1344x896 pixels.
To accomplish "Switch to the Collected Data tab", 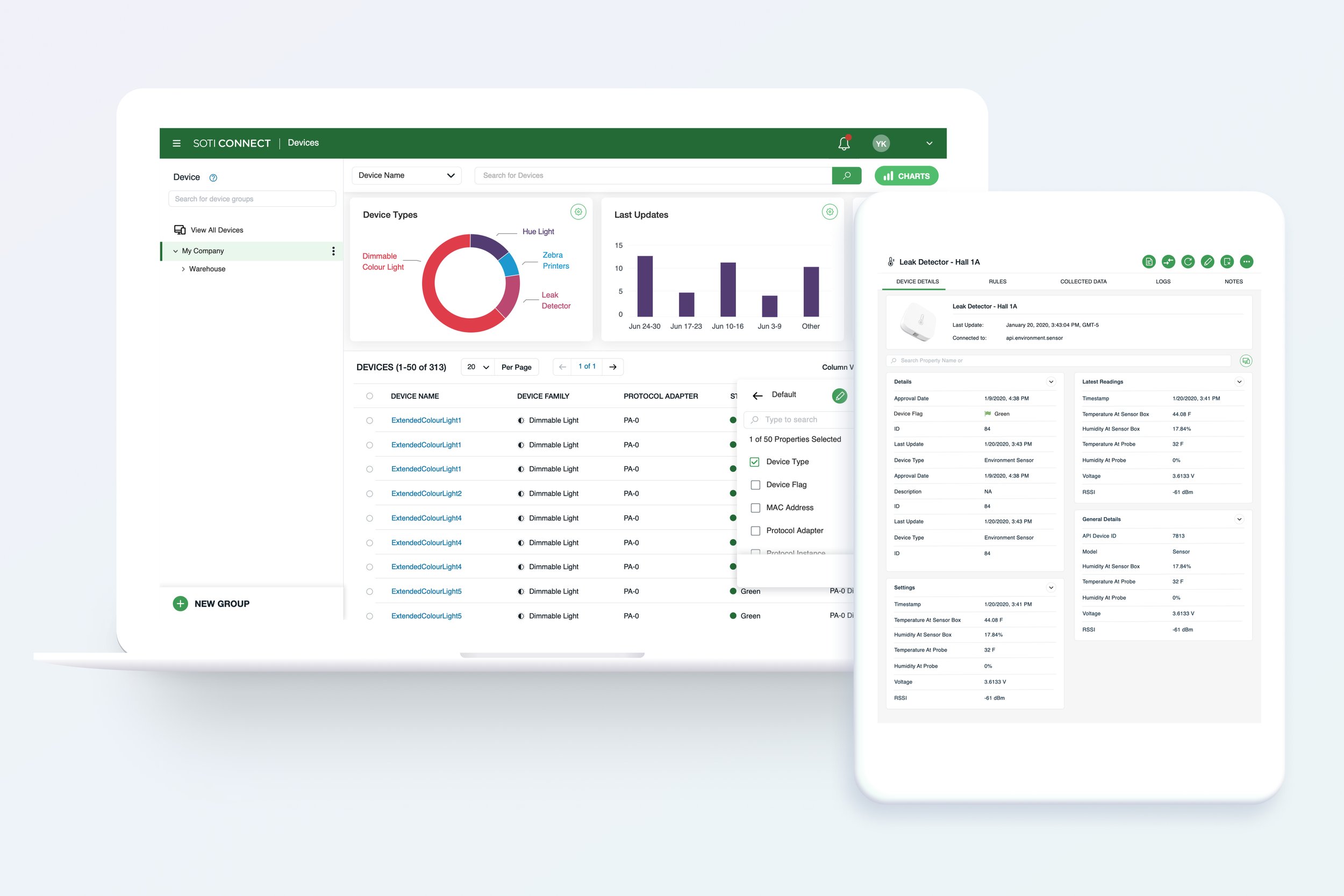I will tap(1083, 282).
